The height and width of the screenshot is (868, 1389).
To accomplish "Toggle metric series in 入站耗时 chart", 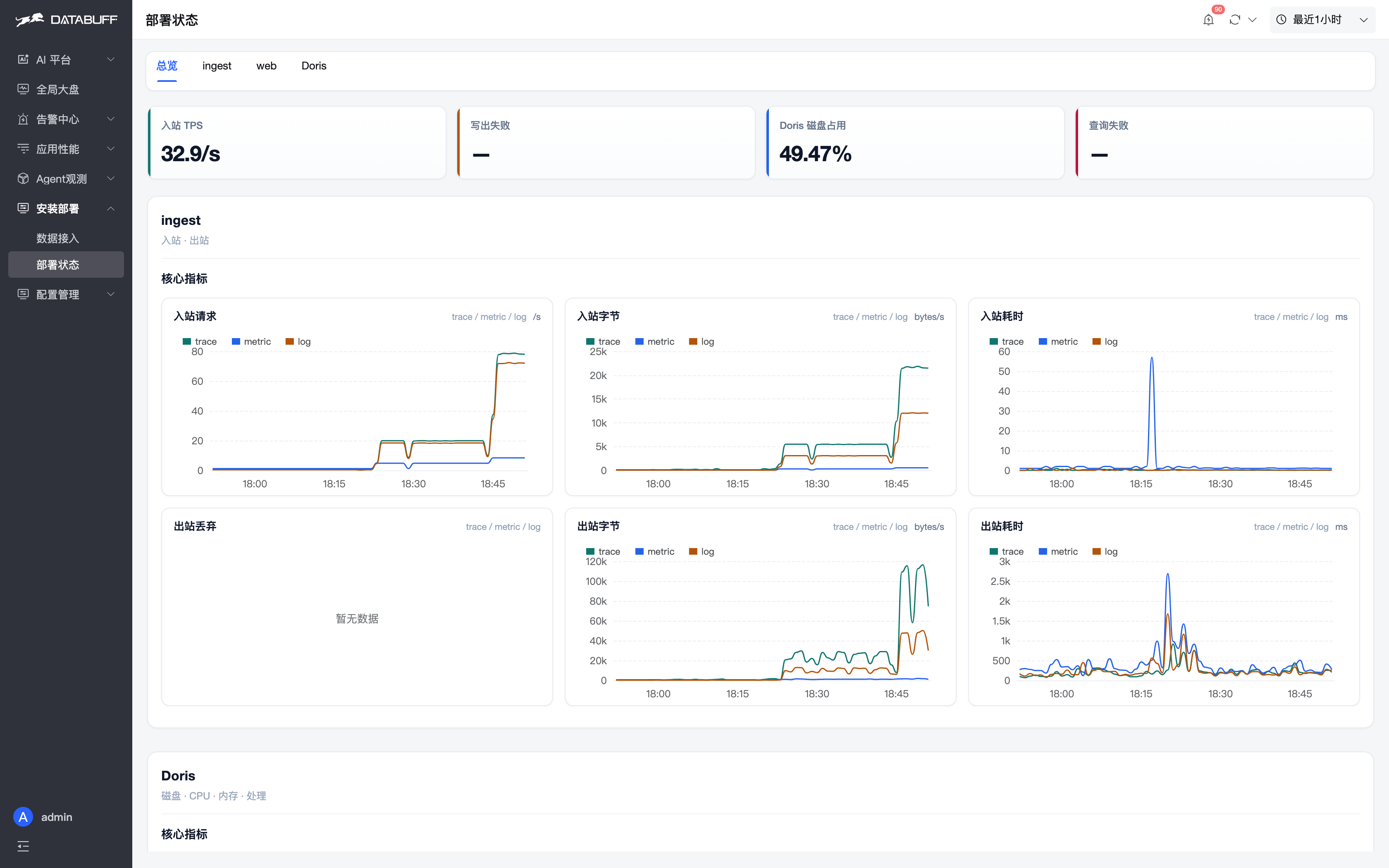I will point(1058,341).
